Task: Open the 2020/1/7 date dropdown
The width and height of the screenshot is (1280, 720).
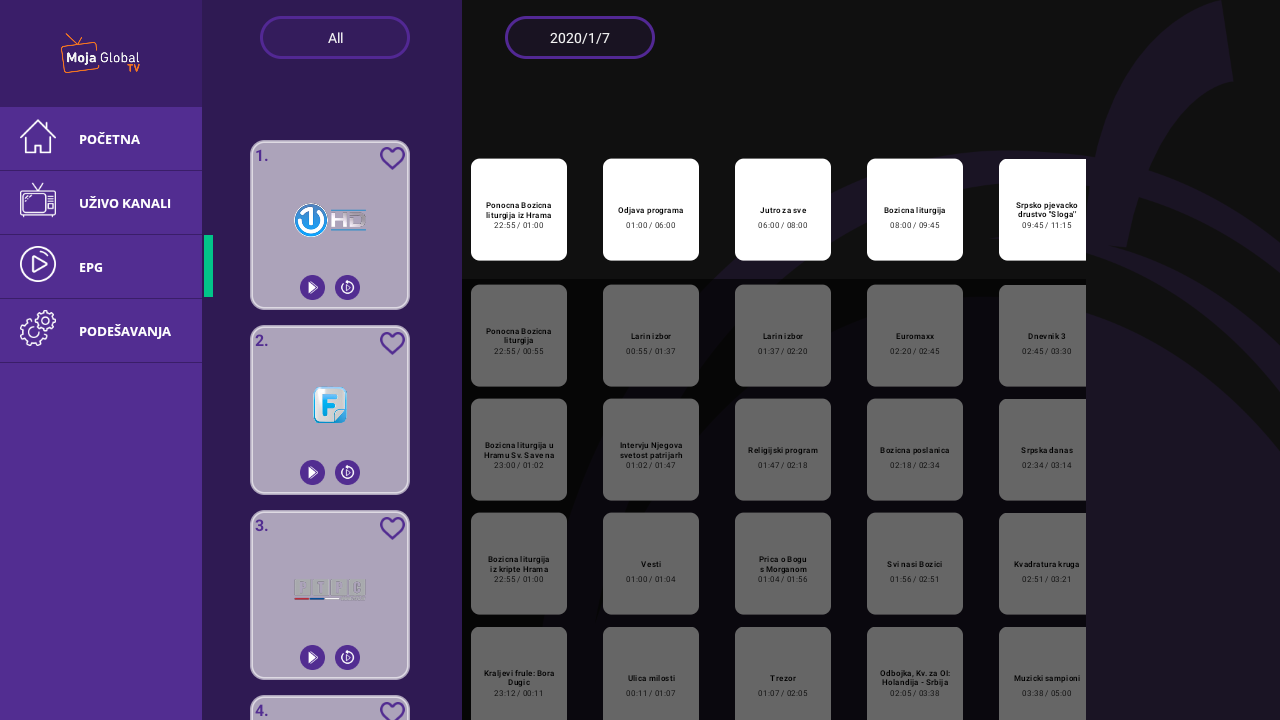Action: click(x=580, y=38)
